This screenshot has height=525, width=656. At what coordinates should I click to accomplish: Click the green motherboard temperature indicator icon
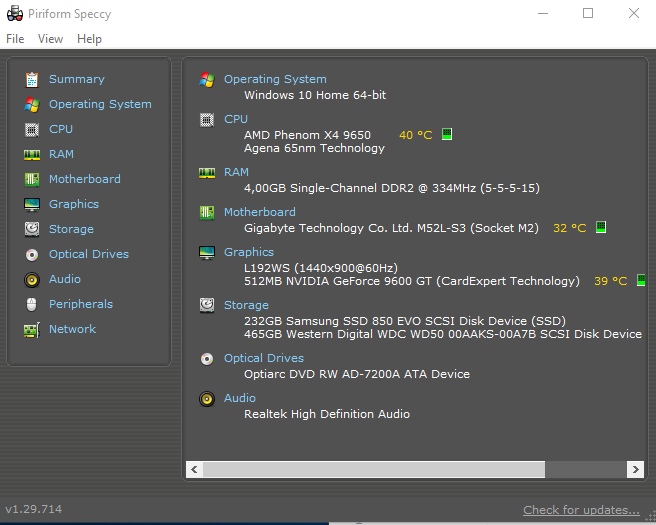pos(601,227)
